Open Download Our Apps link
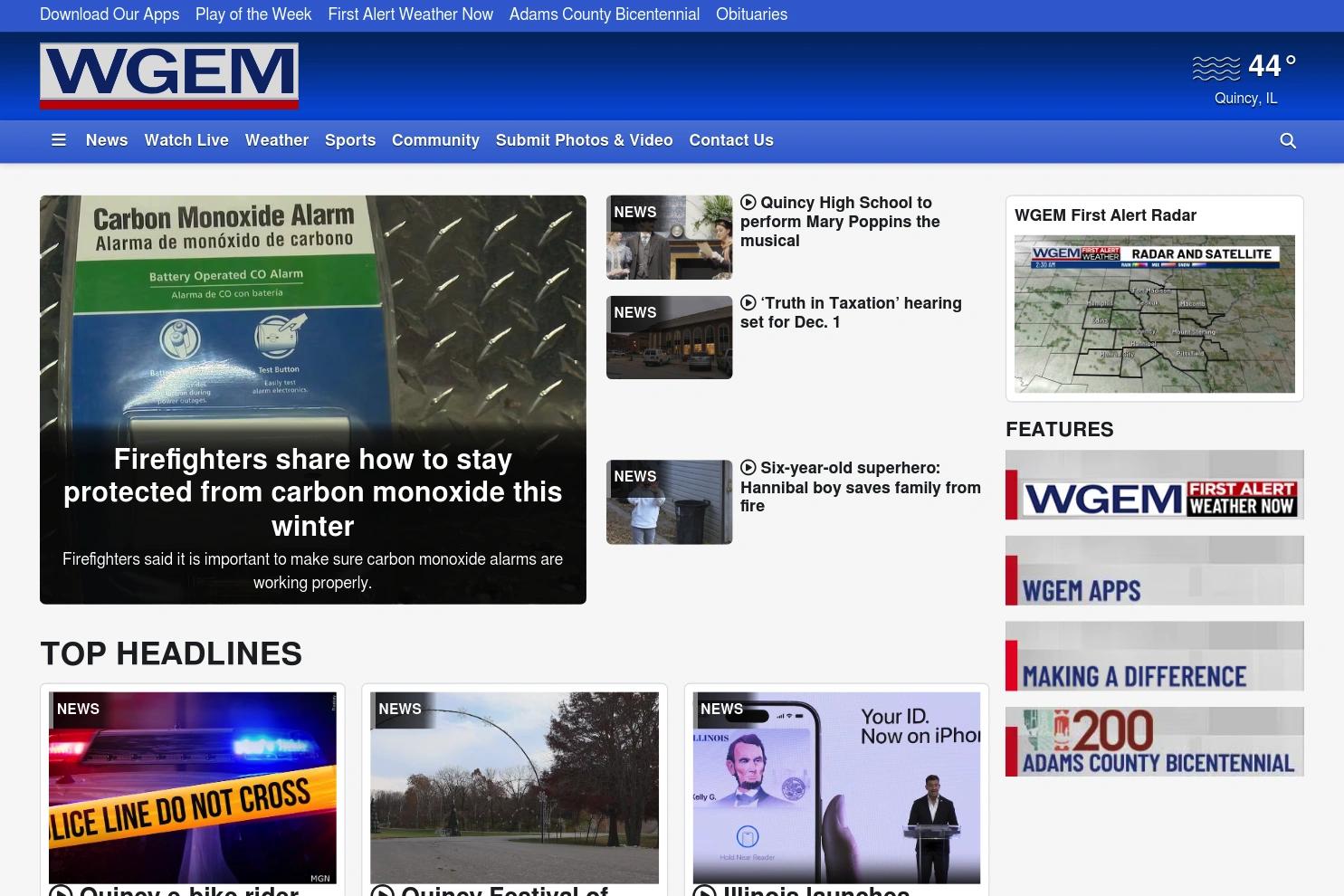This screenshot has height=896, width=1344. (x=110, y=14)
